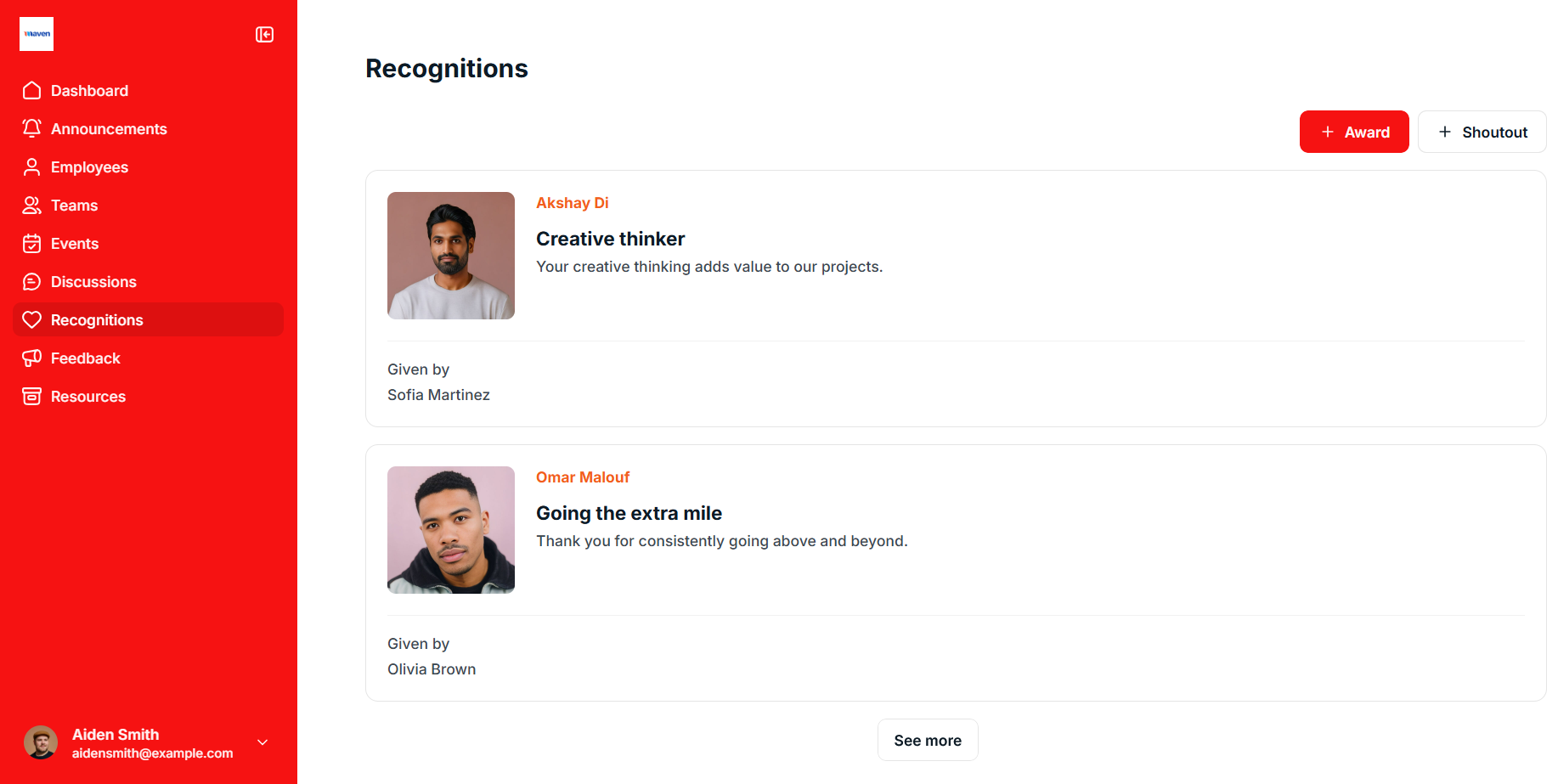
Task: Click Akshay Di's profile photo
Action: tap(451, 256)
